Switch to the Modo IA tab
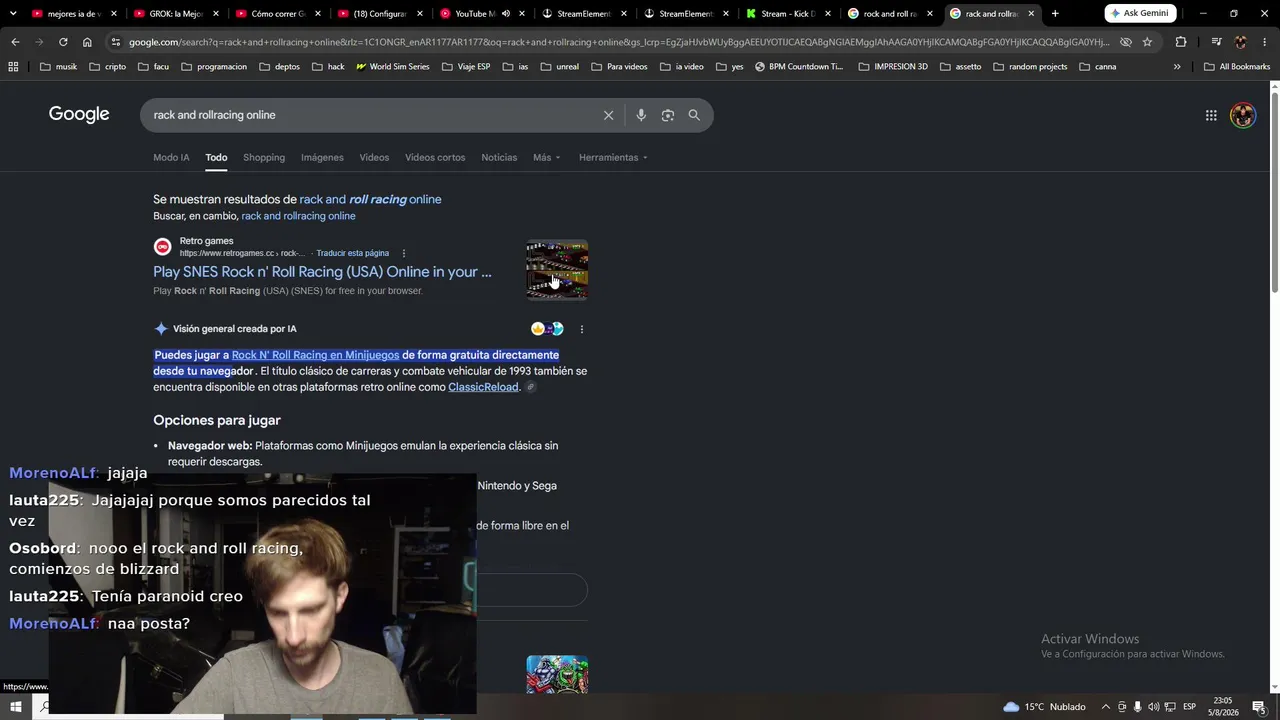 [171, 157]
